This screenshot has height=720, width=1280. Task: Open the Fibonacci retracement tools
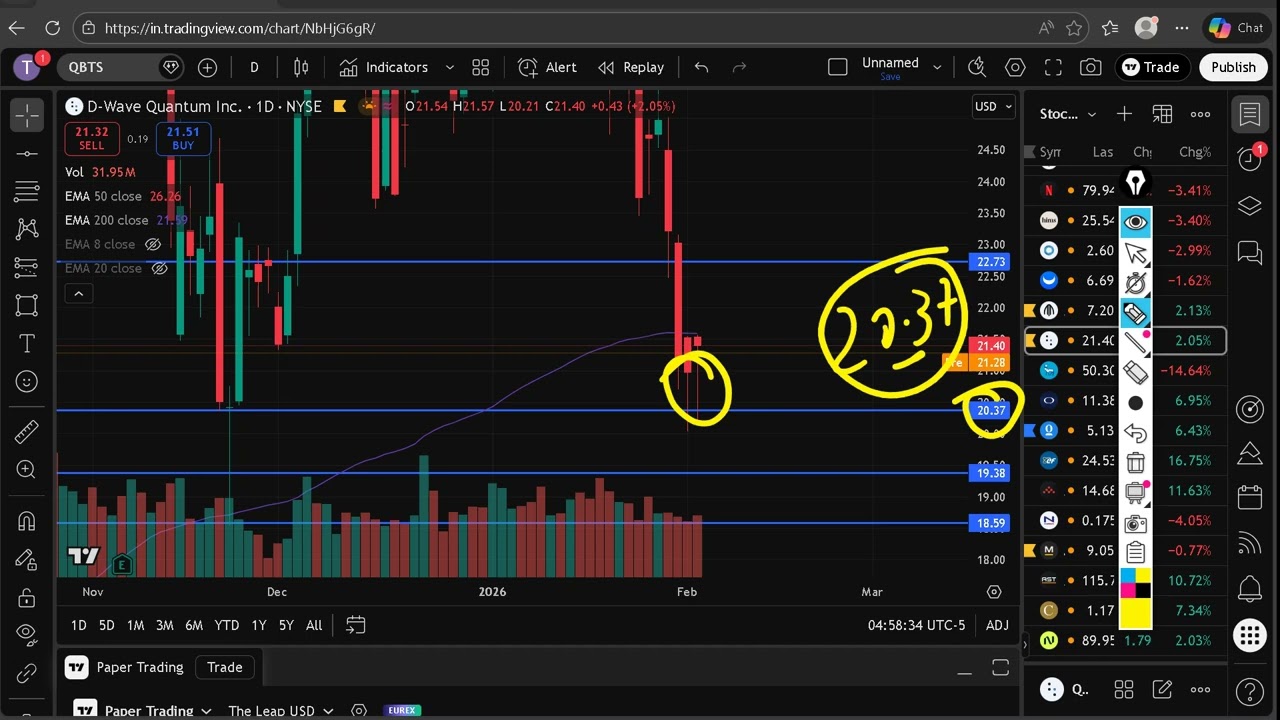(x=27, y=191)
